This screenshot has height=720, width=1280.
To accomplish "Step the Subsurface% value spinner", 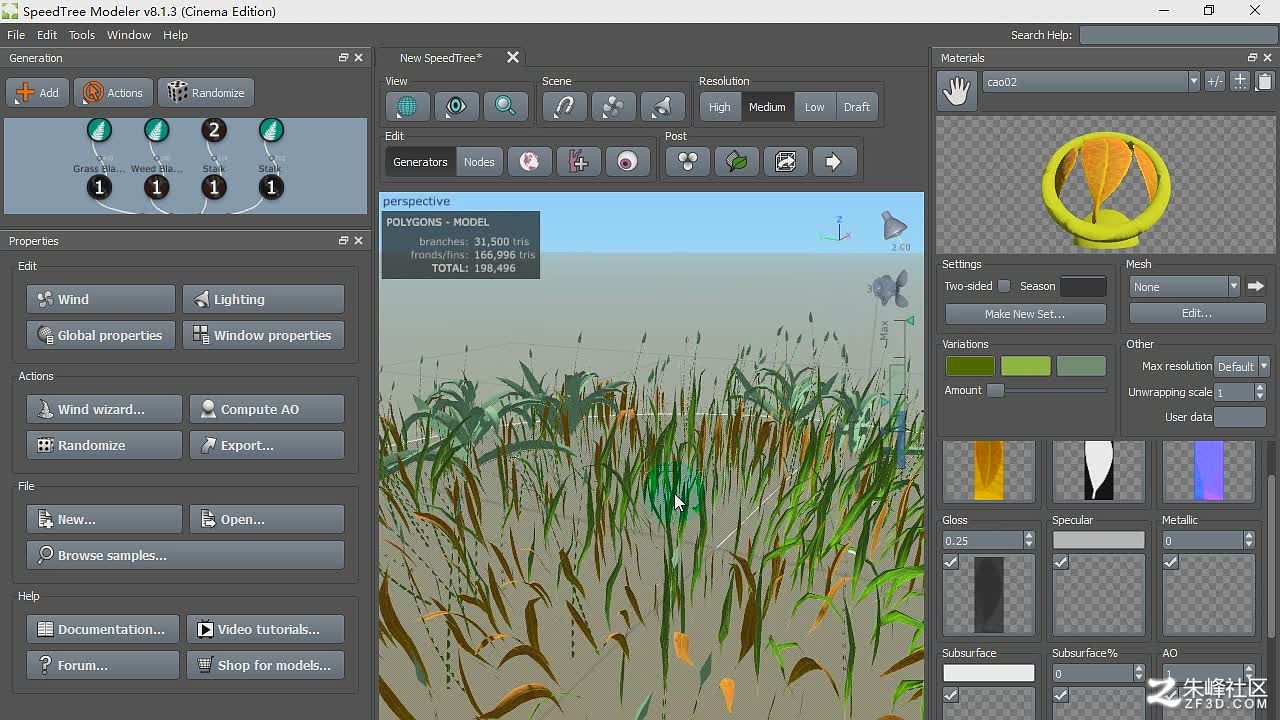I will tap(1139, 673).
